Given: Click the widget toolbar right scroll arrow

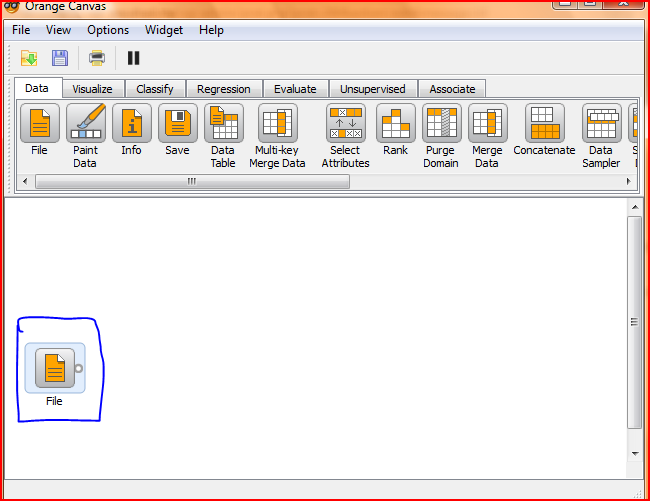Looking at the screenshot, I should [x=629, y=182].
